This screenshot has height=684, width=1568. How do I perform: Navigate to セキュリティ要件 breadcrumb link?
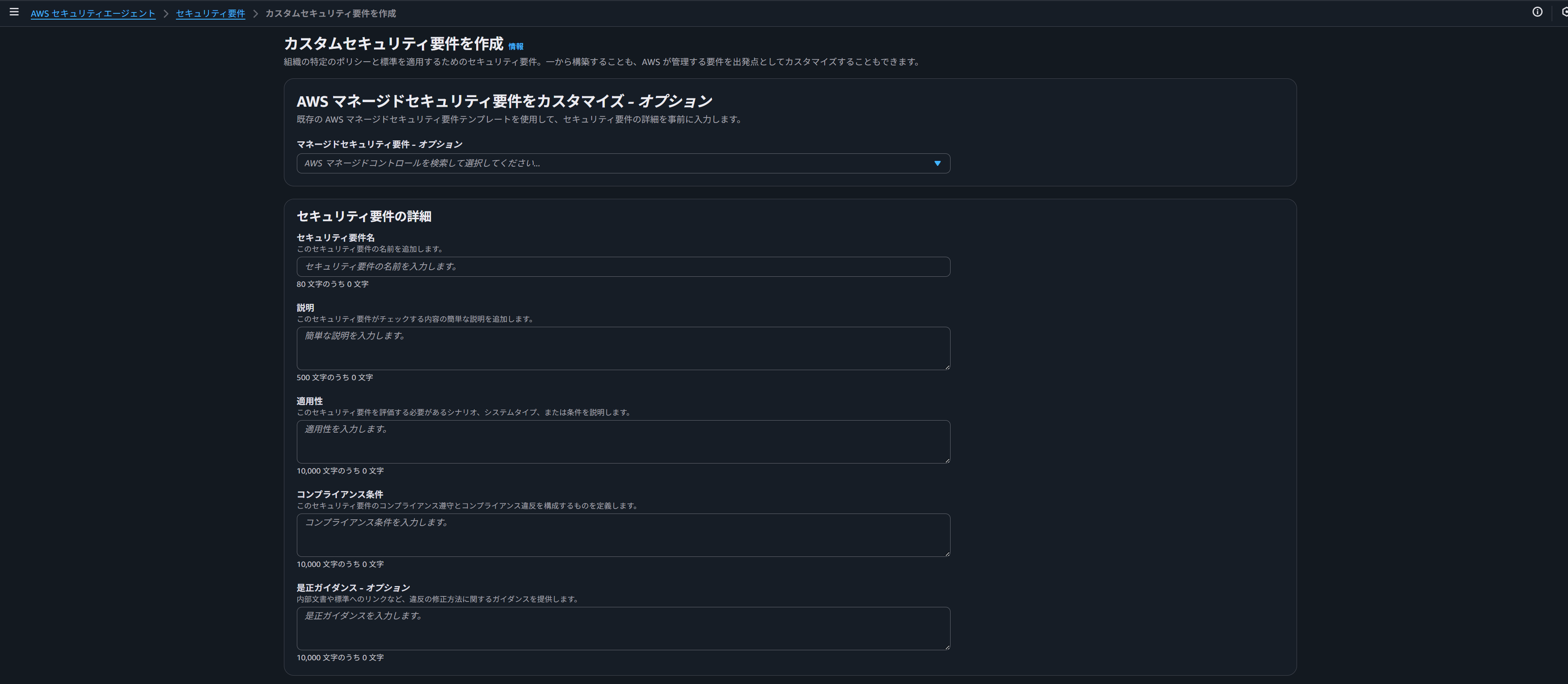210,13
